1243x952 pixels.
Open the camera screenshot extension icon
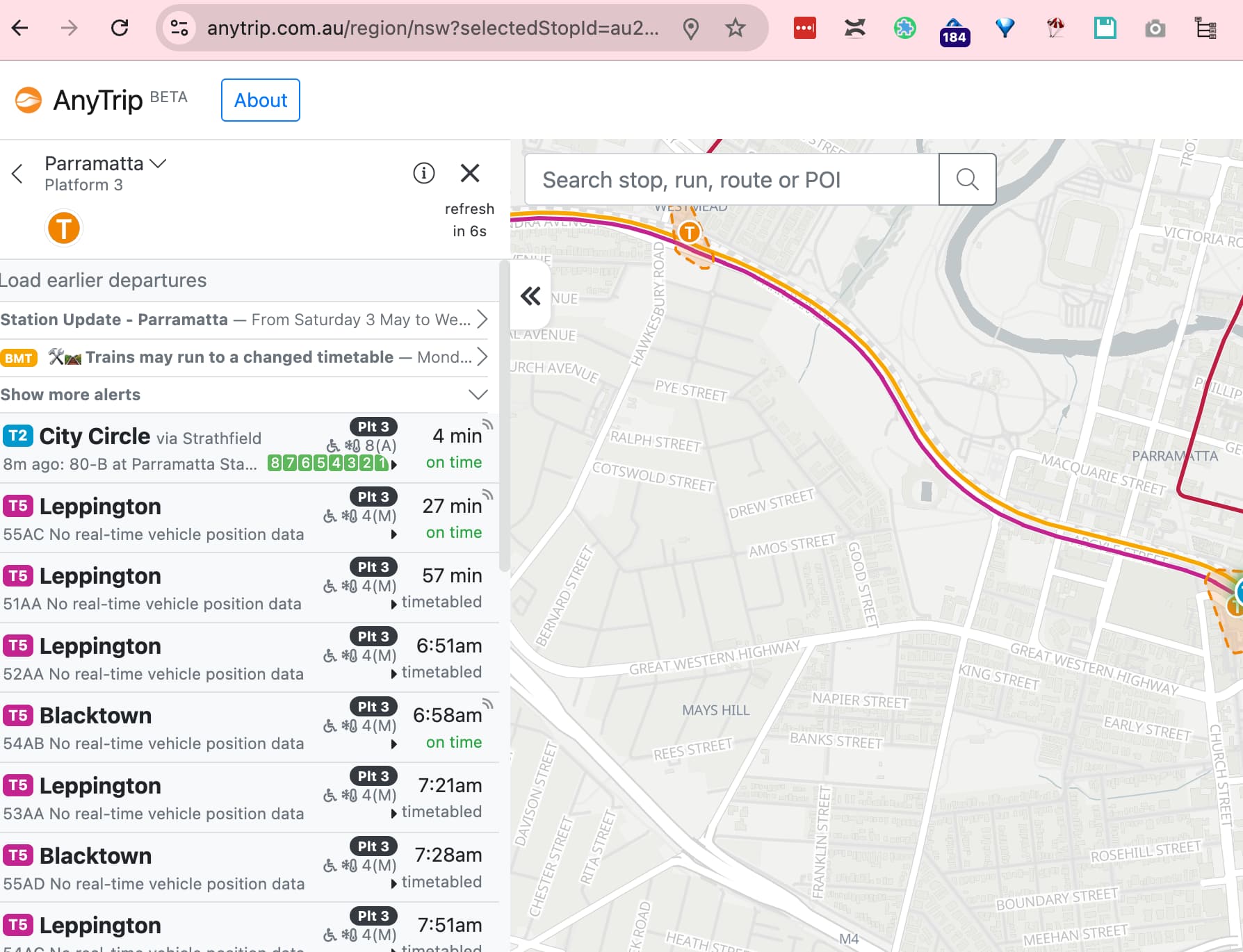coord(1155,28)
